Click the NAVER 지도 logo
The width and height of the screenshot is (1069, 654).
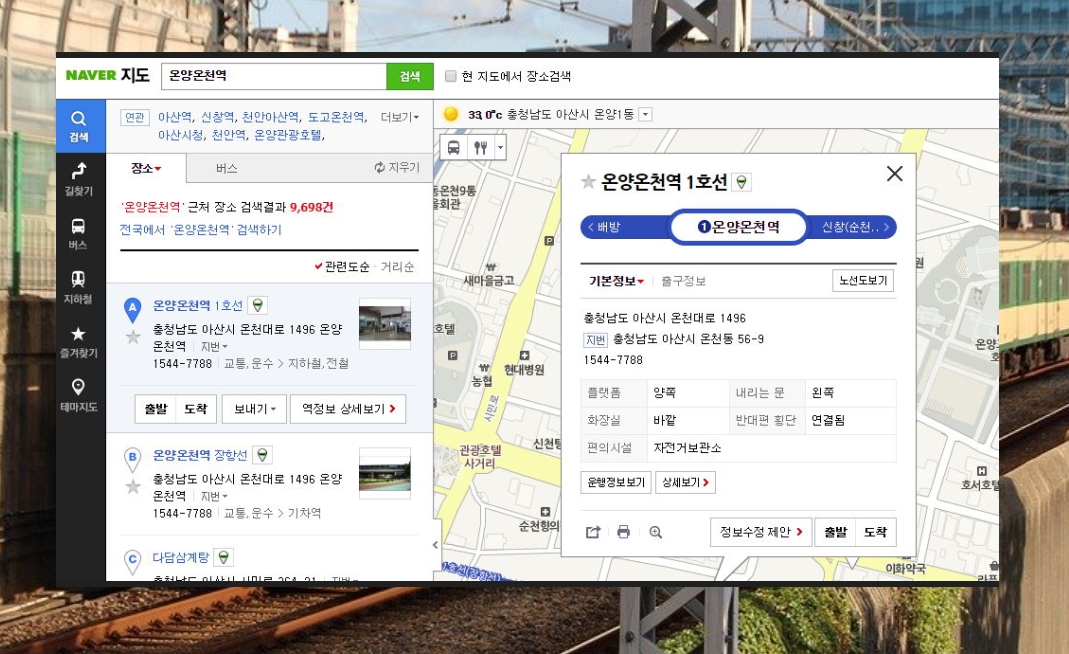(x=108, y=75)
